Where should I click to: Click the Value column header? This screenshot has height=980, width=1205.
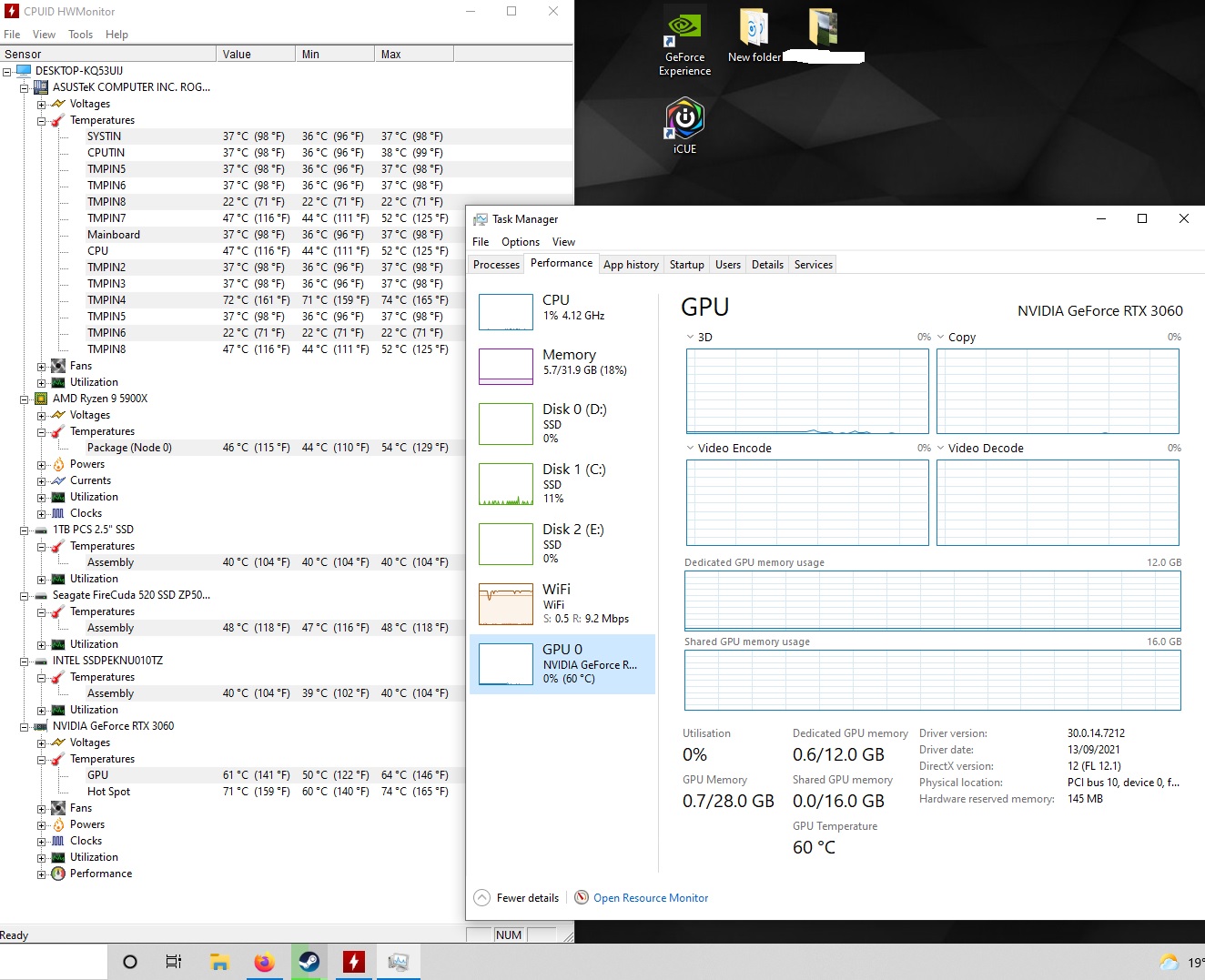tap(257, 54)
